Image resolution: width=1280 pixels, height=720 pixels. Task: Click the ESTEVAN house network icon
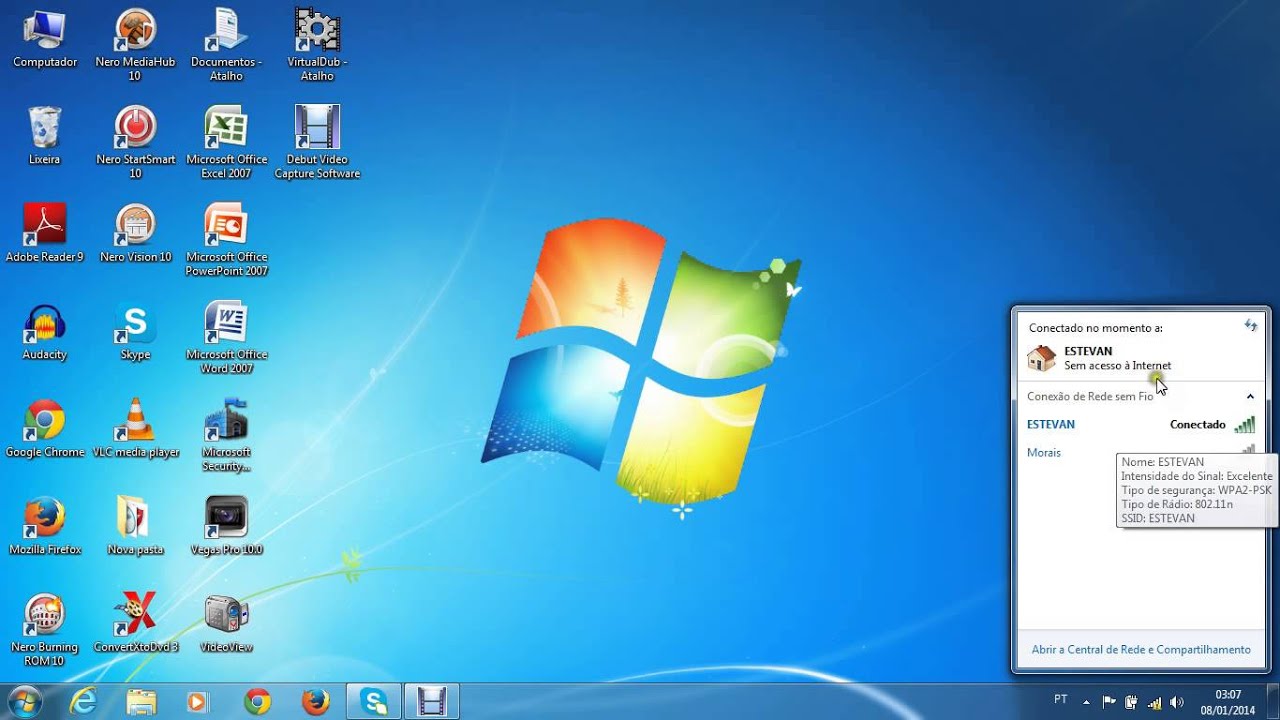click(1041, 358)
